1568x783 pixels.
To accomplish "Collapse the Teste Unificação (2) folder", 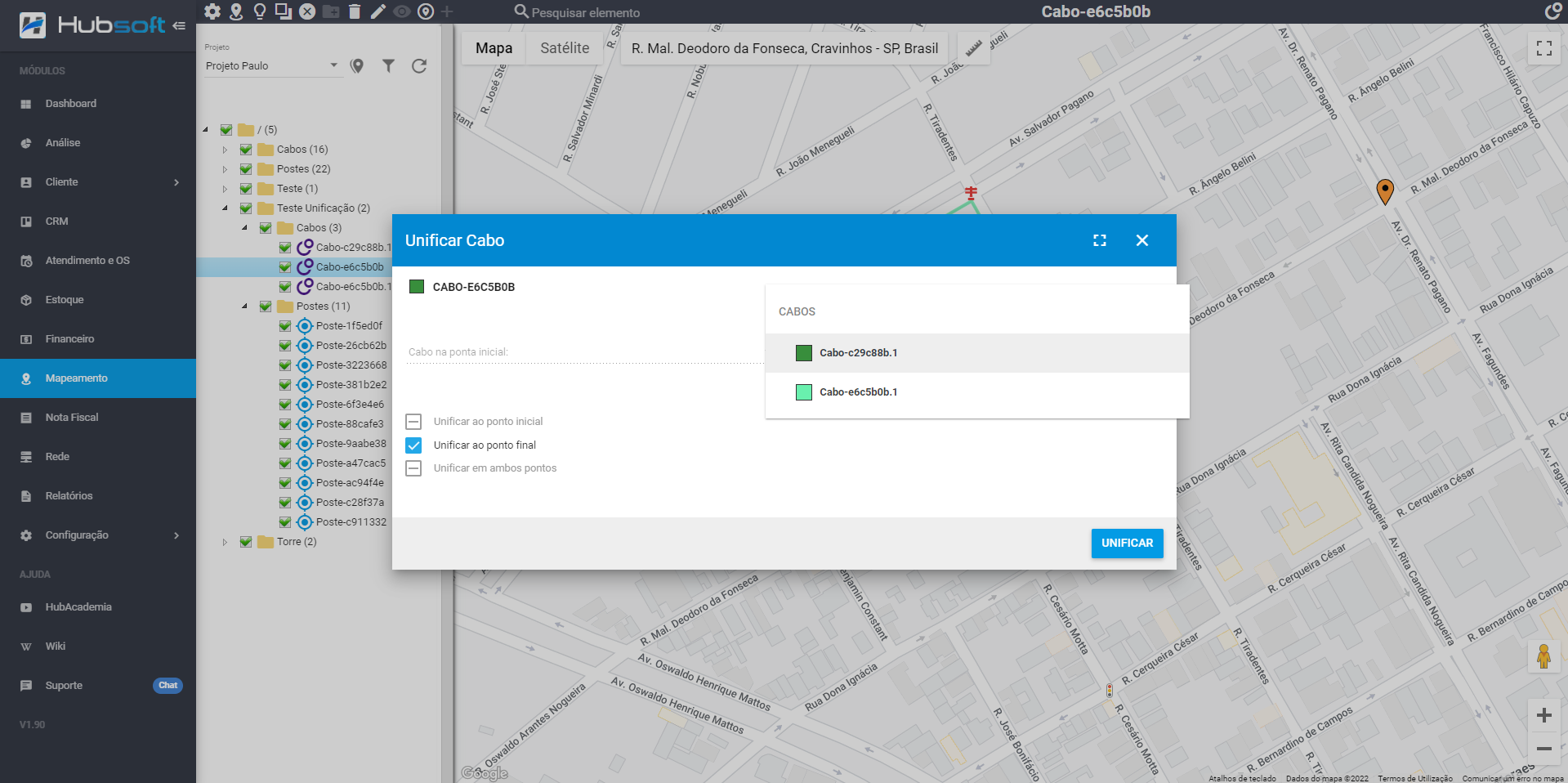I will pyautogui.click(x=225, y=208).
